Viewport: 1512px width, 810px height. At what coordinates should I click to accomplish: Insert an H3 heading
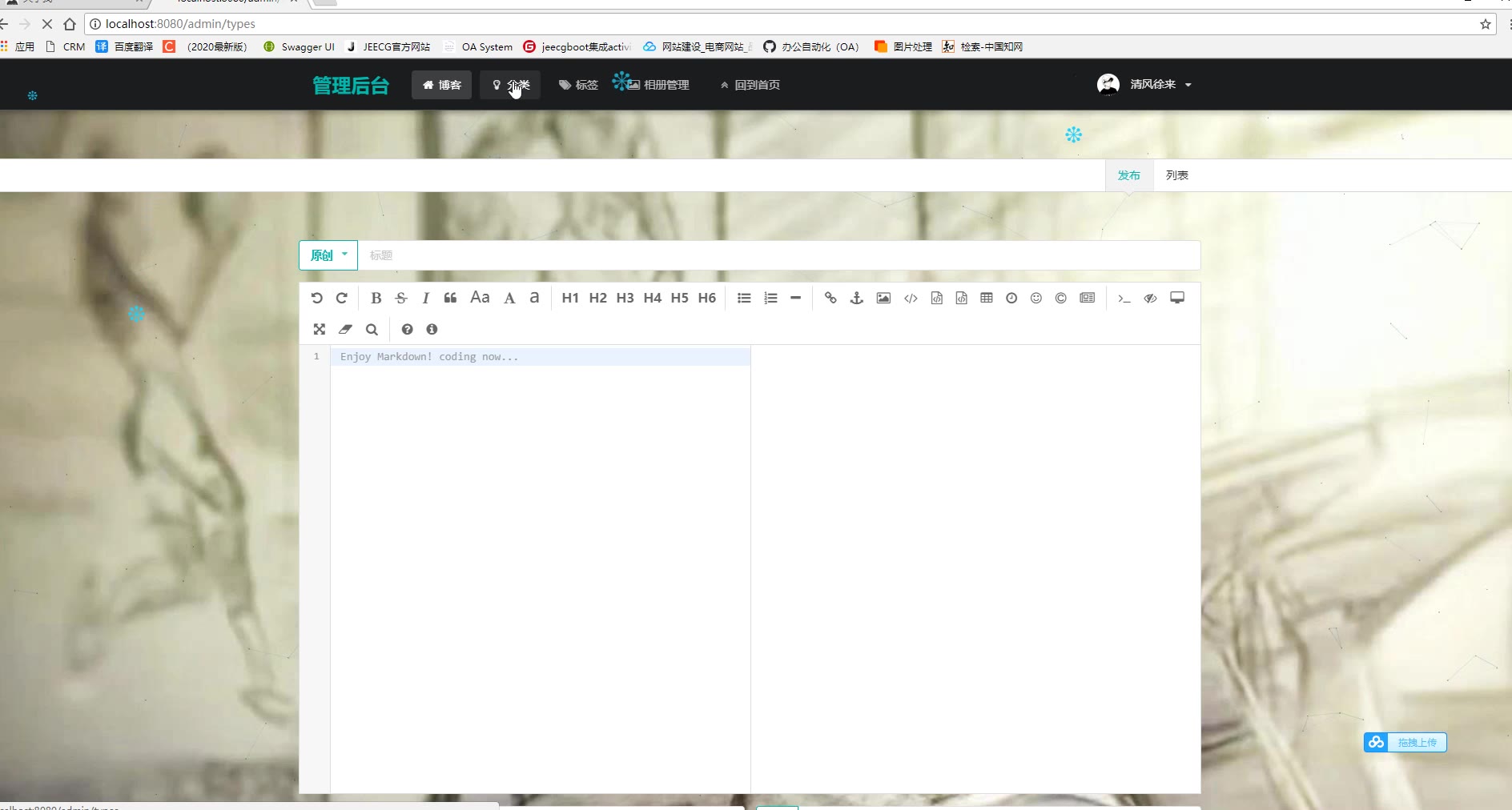625,298
